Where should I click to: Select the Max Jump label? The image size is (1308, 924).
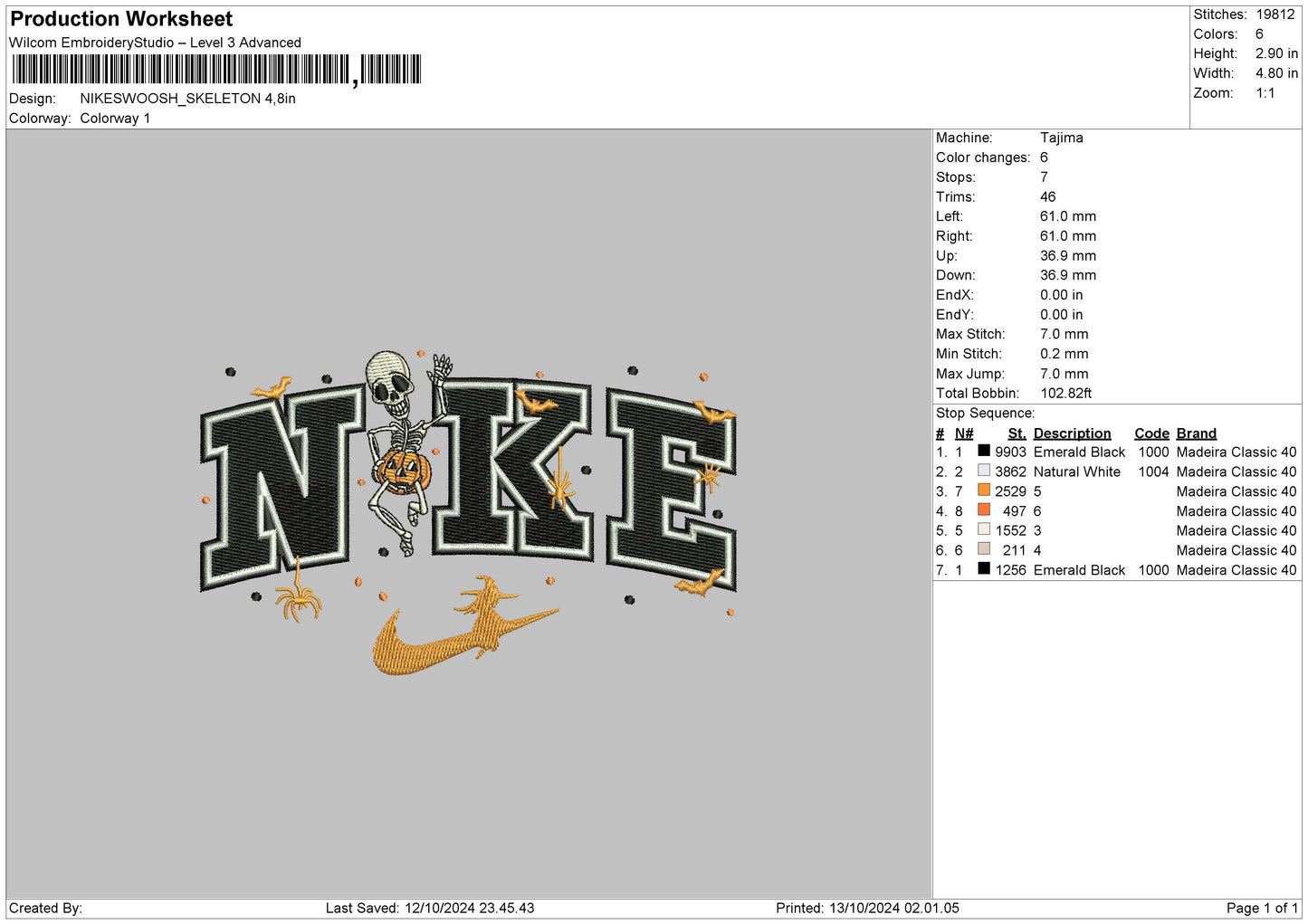(970, 374)
